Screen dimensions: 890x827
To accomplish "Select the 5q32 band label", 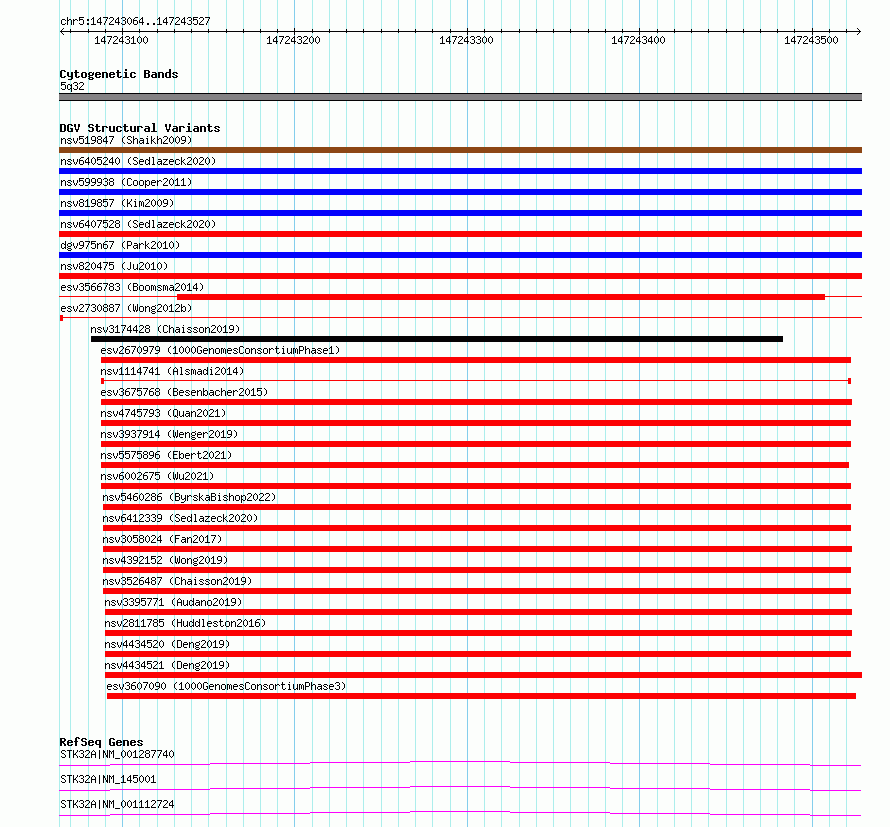I will pyautogui.click(x=72, y=86).
